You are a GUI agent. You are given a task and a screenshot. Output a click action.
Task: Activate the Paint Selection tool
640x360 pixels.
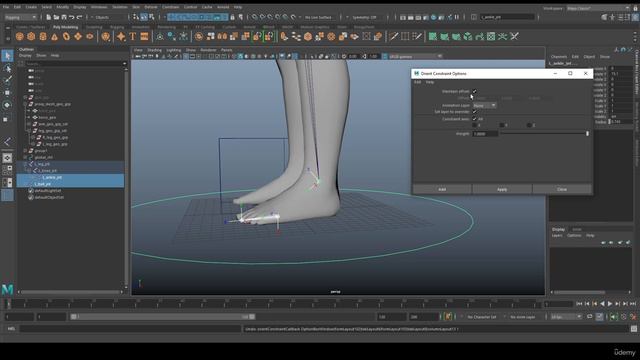coord(7,80)
